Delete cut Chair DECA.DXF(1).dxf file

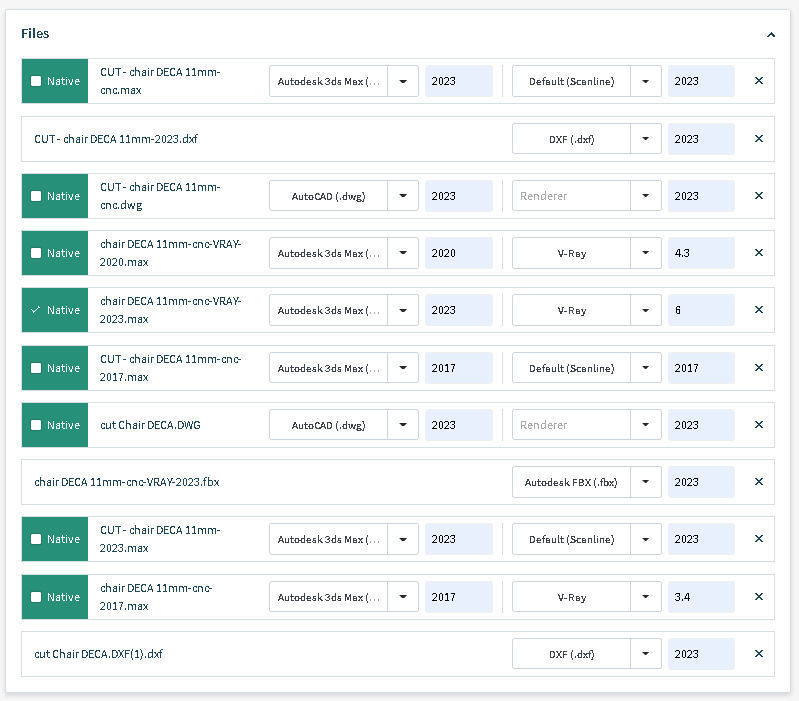[758, 654]
